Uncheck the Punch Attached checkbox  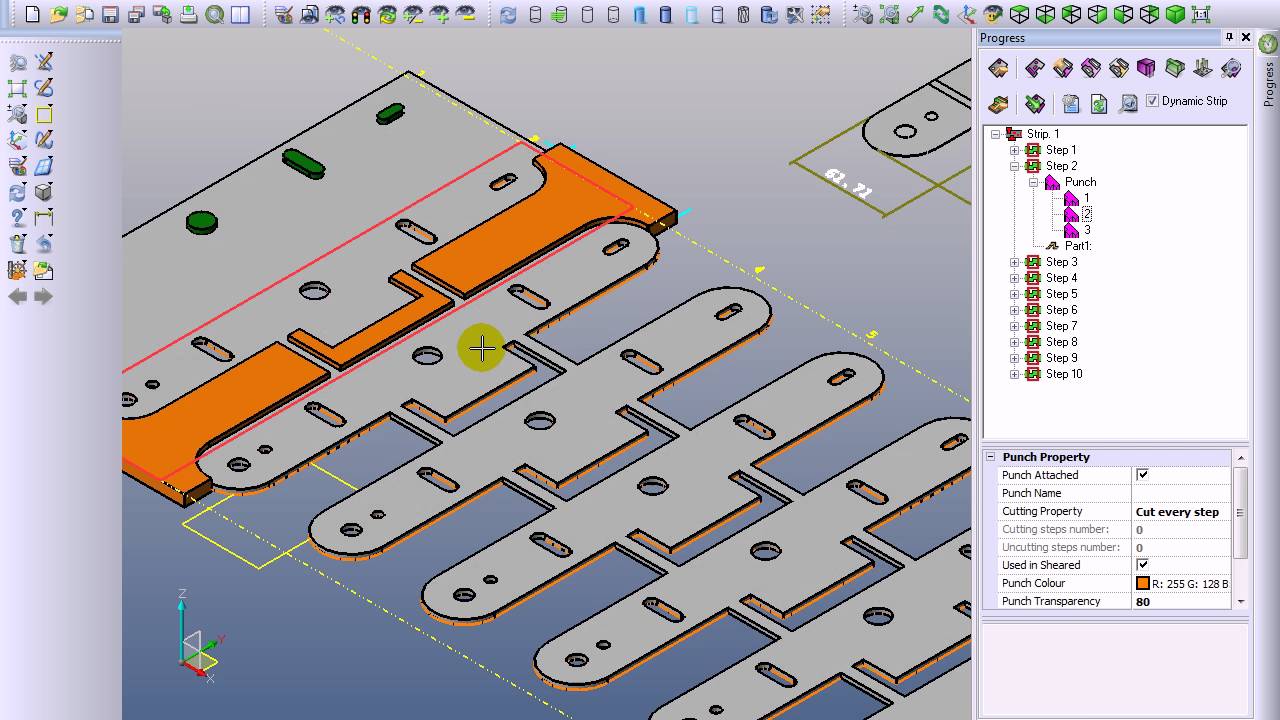pyautogui.click(x=1142, y=475)
